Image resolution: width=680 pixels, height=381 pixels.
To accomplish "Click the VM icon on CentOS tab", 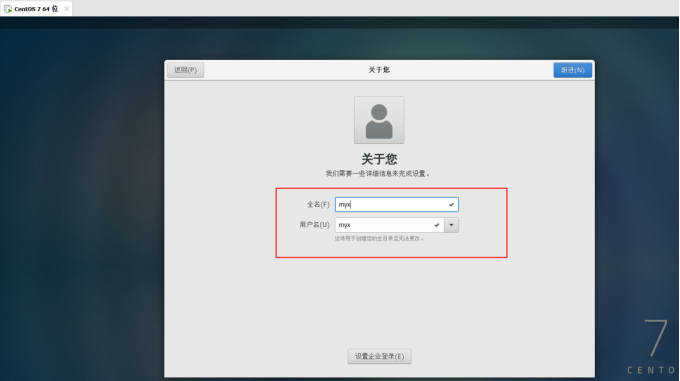I will [8, 9].
